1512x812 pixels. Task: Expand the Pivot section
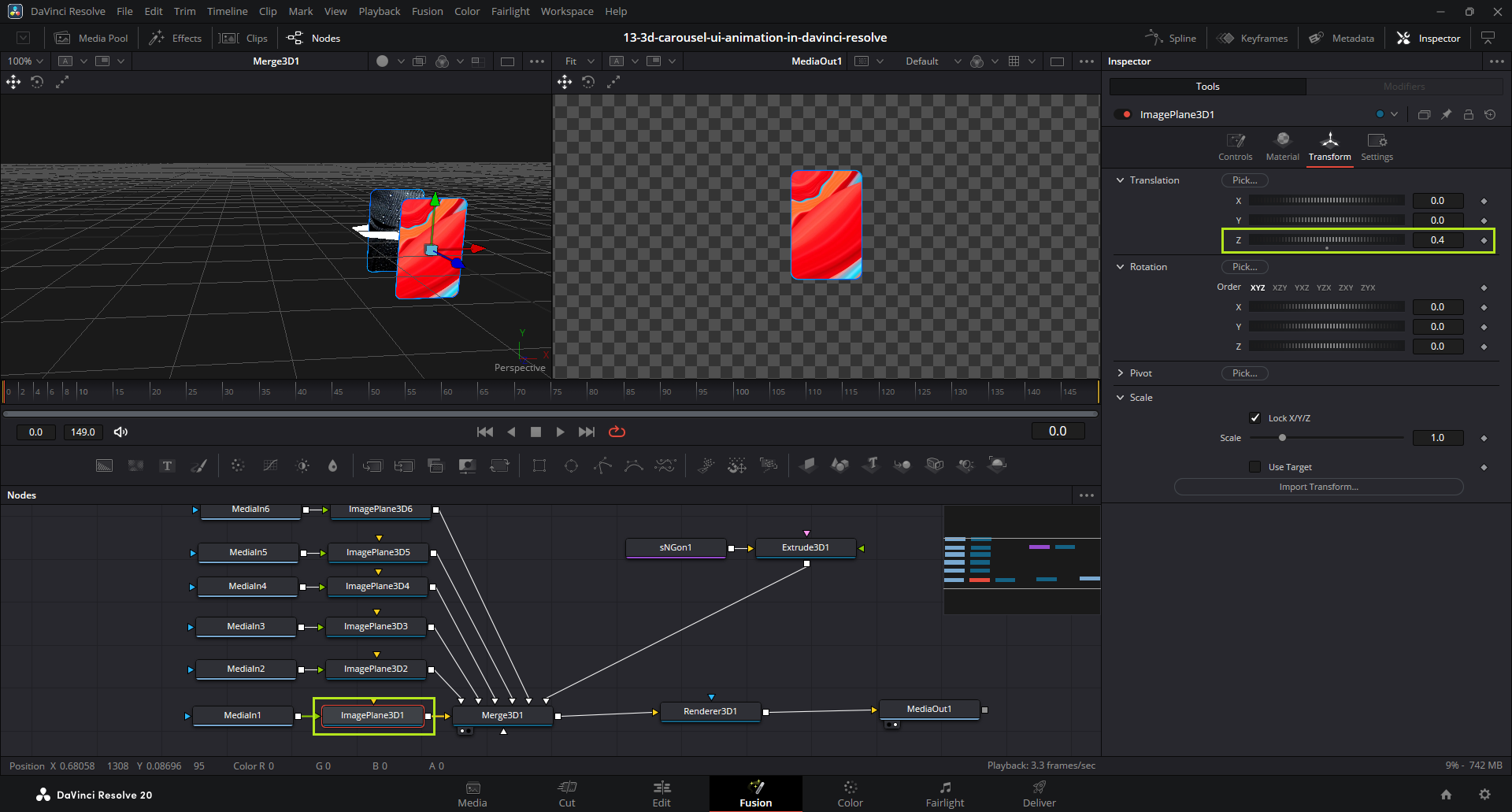click(x=1121, y=373)
